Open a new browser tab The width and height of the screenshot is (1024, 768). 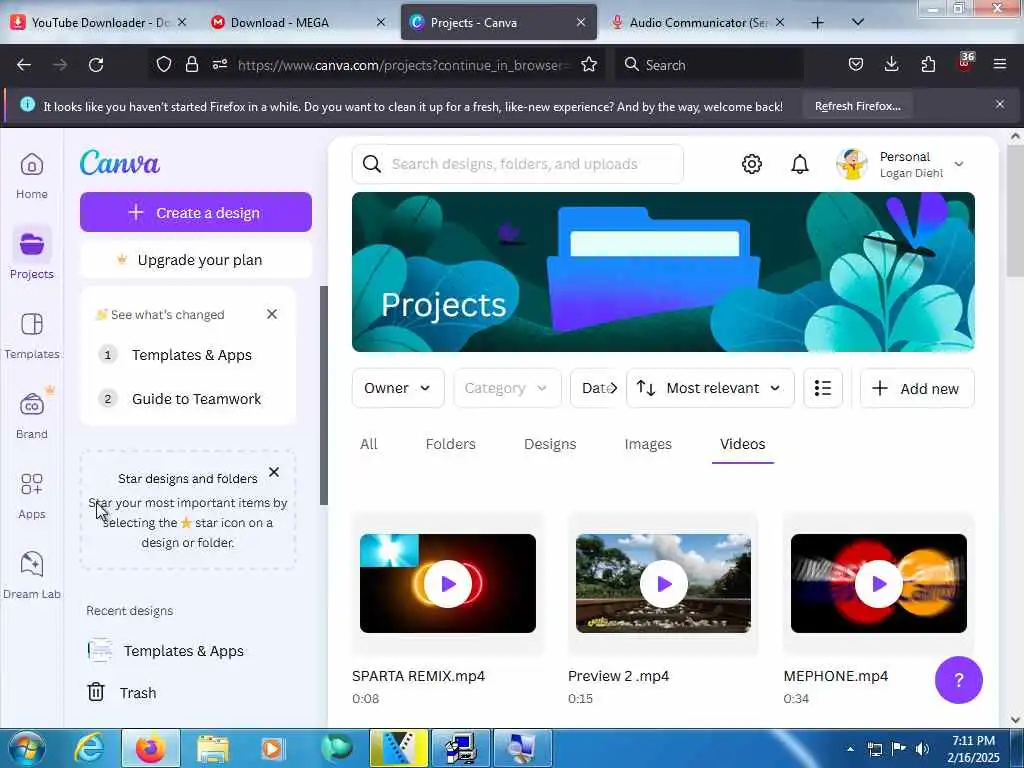817,22
